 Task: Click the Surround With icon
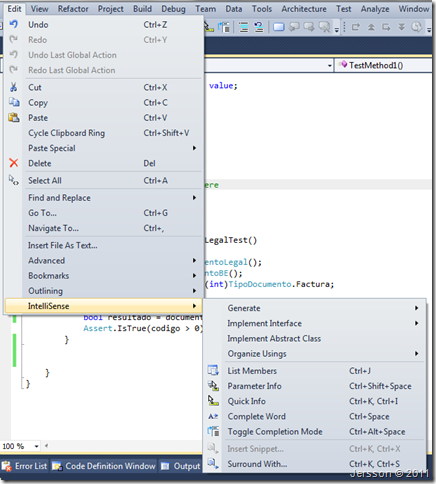click(x=213, y=464)
